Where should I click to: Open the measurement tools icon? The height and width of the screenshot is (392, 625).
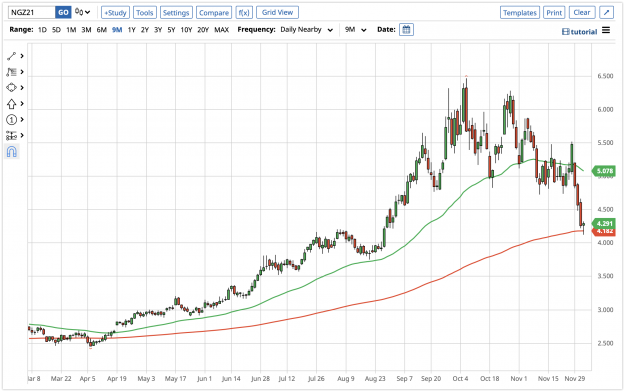point(12,136)
